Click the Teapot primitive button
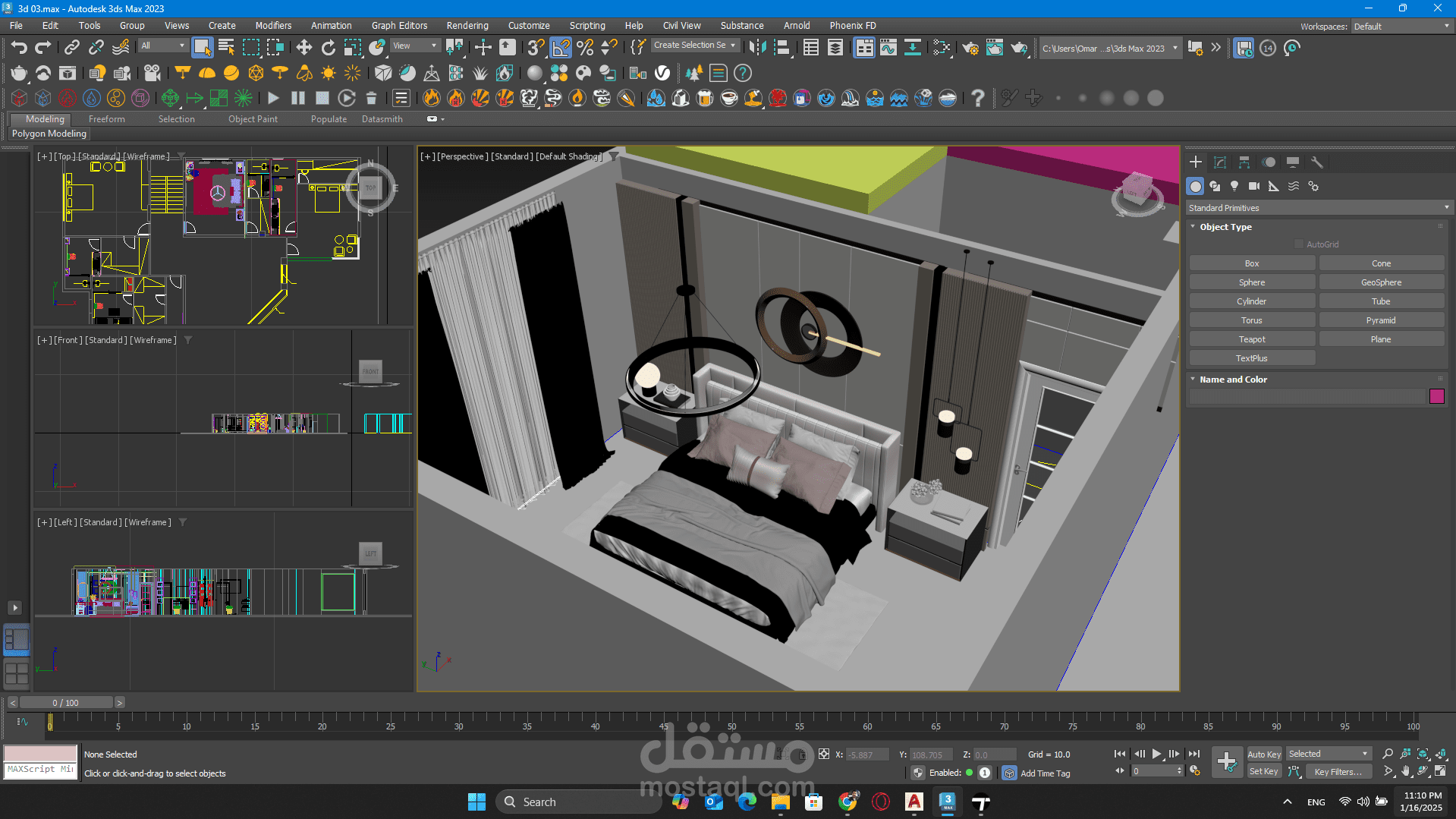This screenshot has width=1456, height=819. [x=1252, y=339]
